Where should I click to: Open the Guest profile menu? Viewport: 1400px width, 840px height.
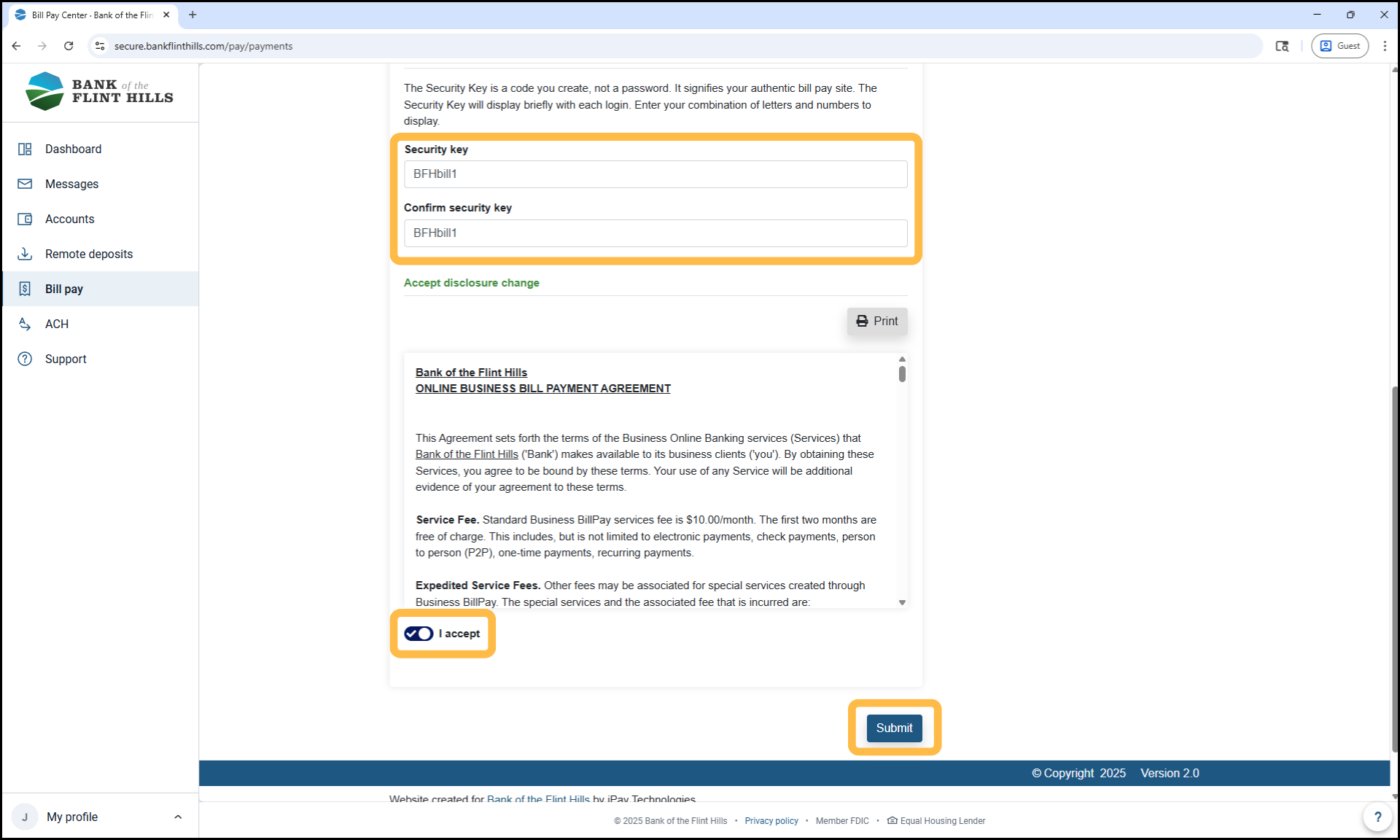(1339, 46)
